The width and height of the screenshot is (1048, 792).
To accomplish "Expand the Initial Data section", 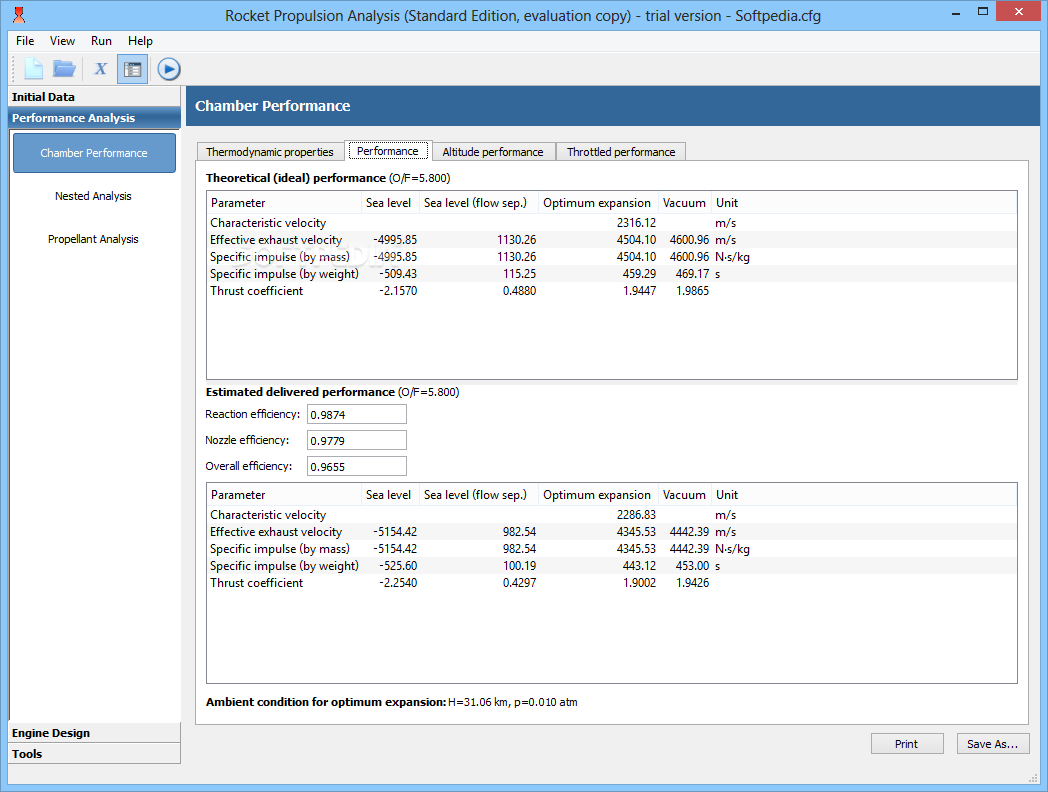I will (x=94, y=97).
